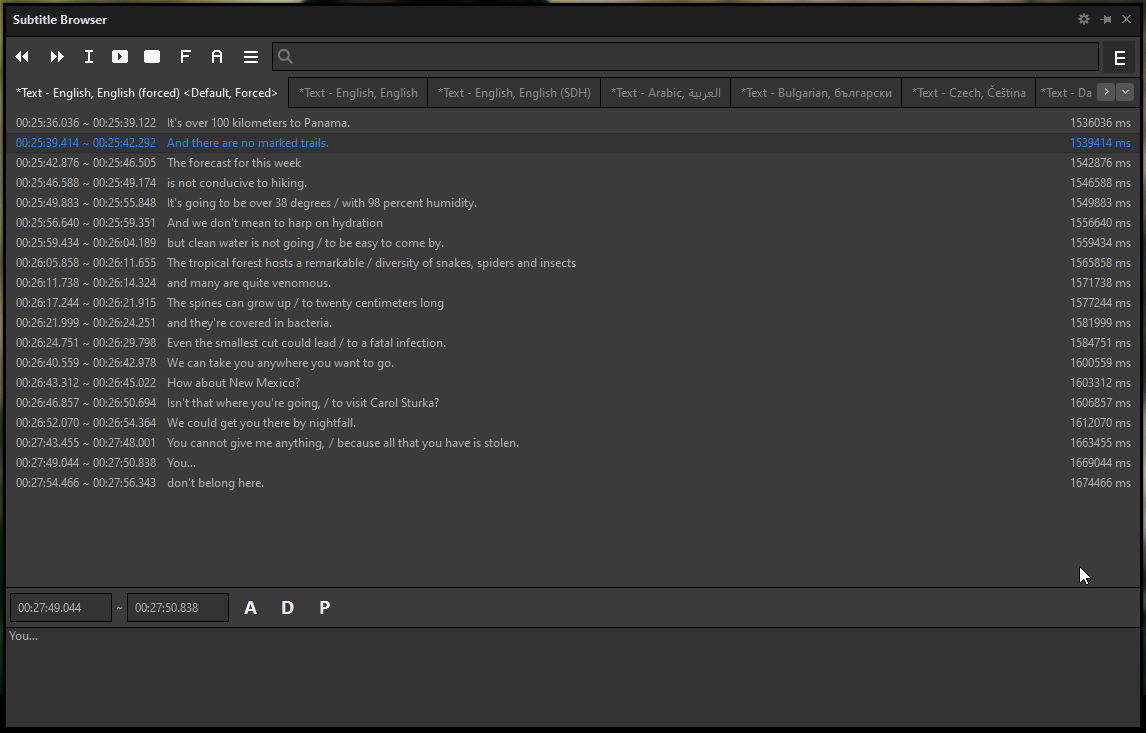Switch to the Arabic subtitle tab

666,93
